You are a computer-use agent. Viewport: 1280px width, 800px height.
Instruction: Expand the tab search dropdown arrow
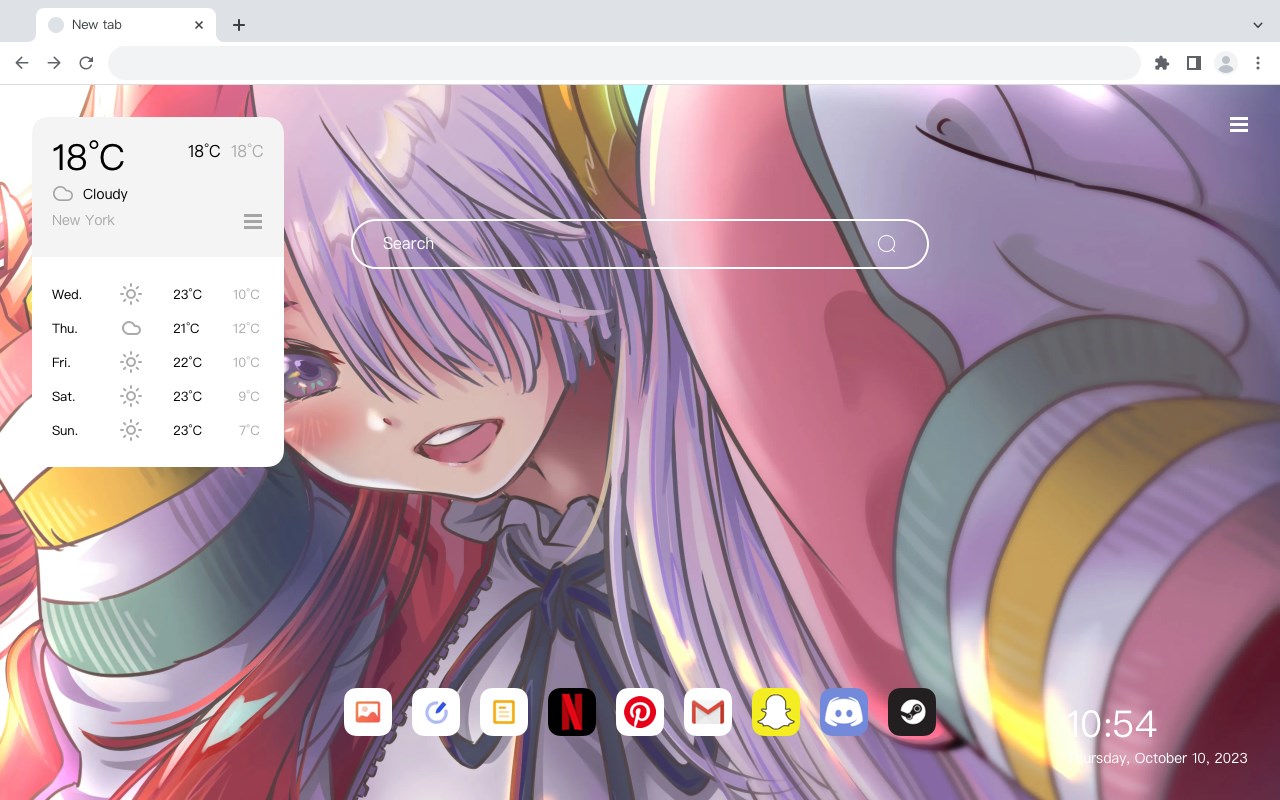1258,24
